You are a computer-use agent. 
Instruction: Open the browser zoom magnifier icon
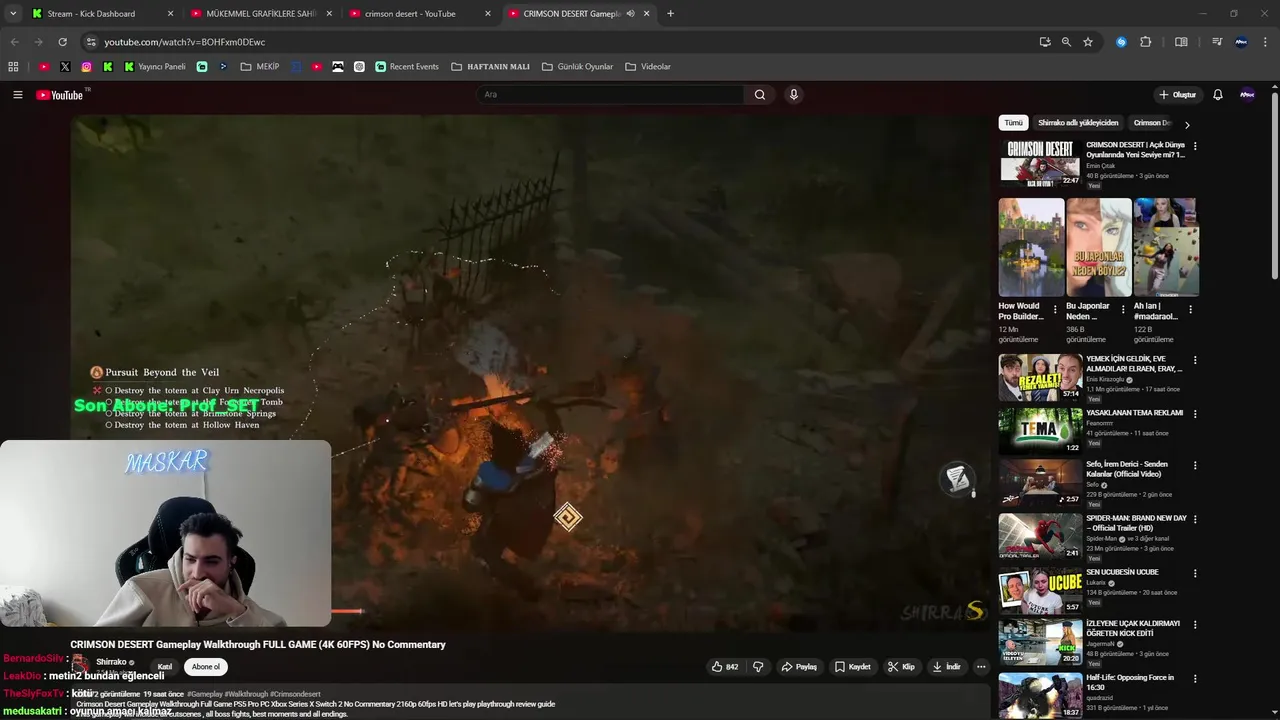pos(1066,42)
